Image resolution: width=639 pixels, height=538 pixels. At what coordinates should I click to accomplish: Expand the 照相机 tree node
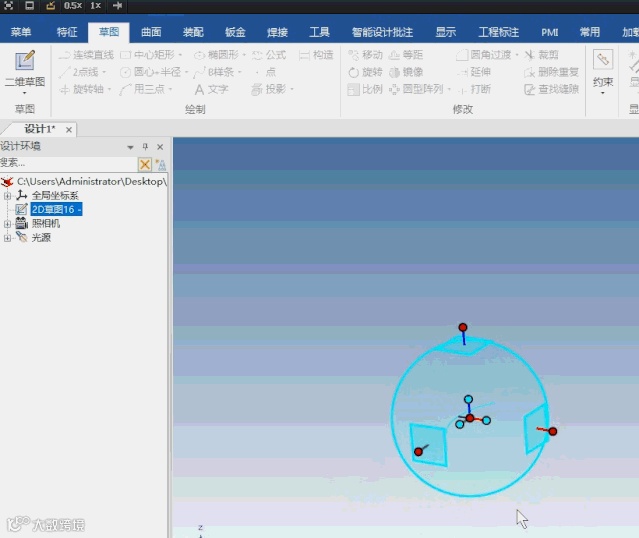point(7,224)
